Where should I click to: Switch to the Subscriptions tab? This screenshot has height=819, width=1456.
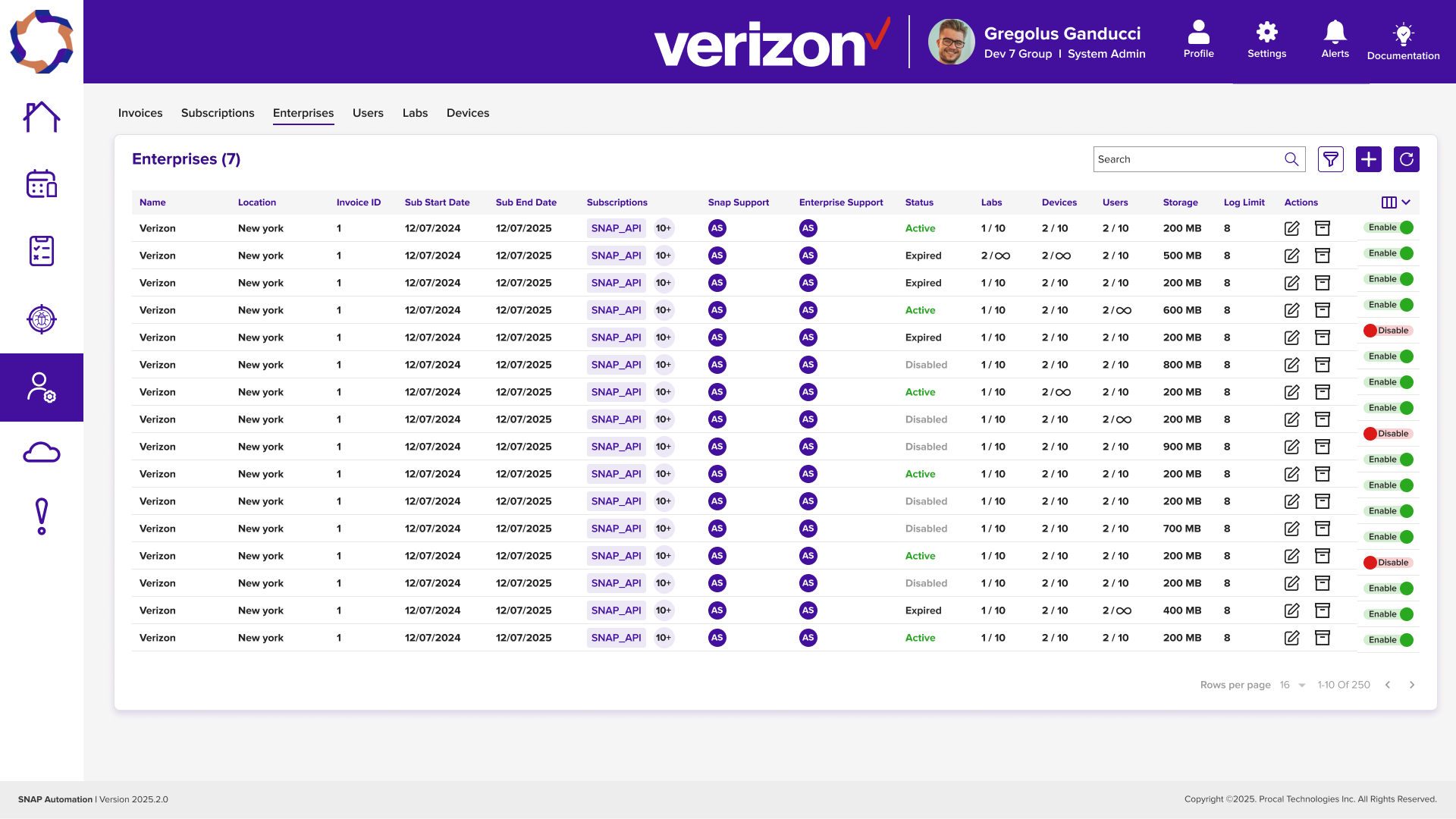[x=218, y=113]
